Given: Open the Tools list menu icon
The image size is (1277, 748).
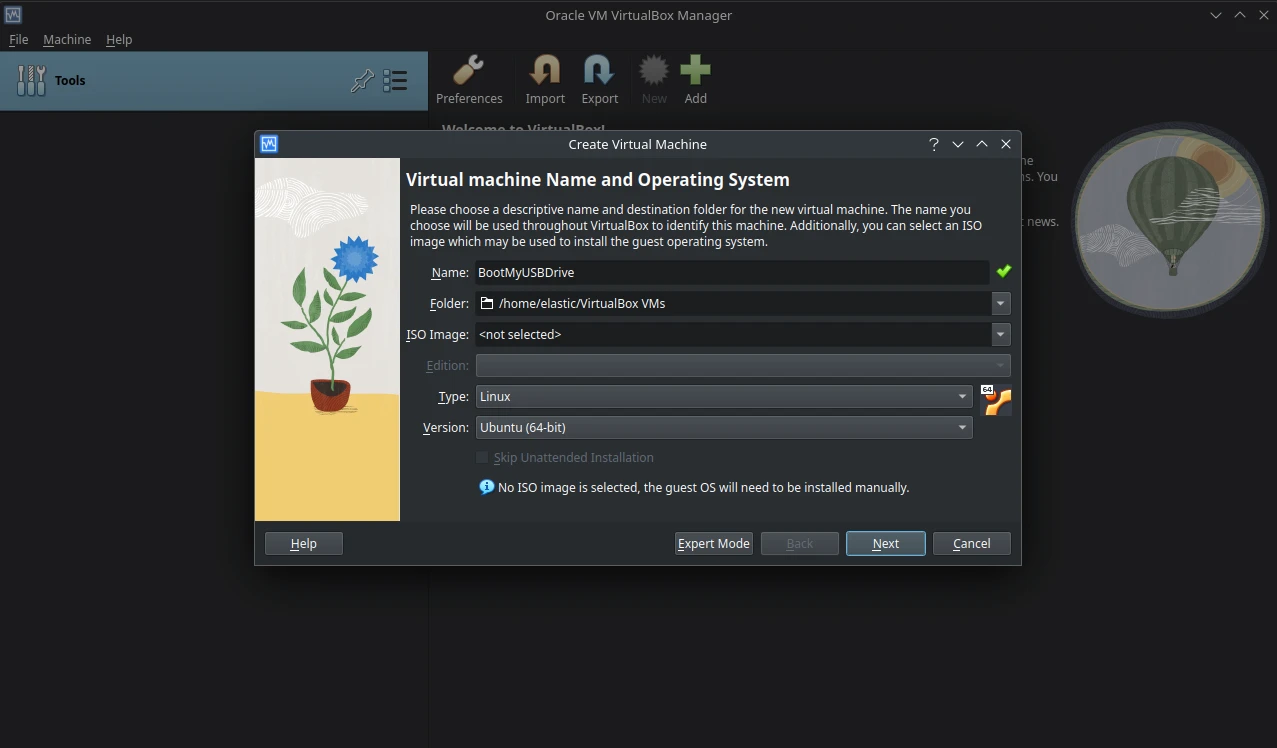Looking at the screenshot, I should tap(395, 81).
